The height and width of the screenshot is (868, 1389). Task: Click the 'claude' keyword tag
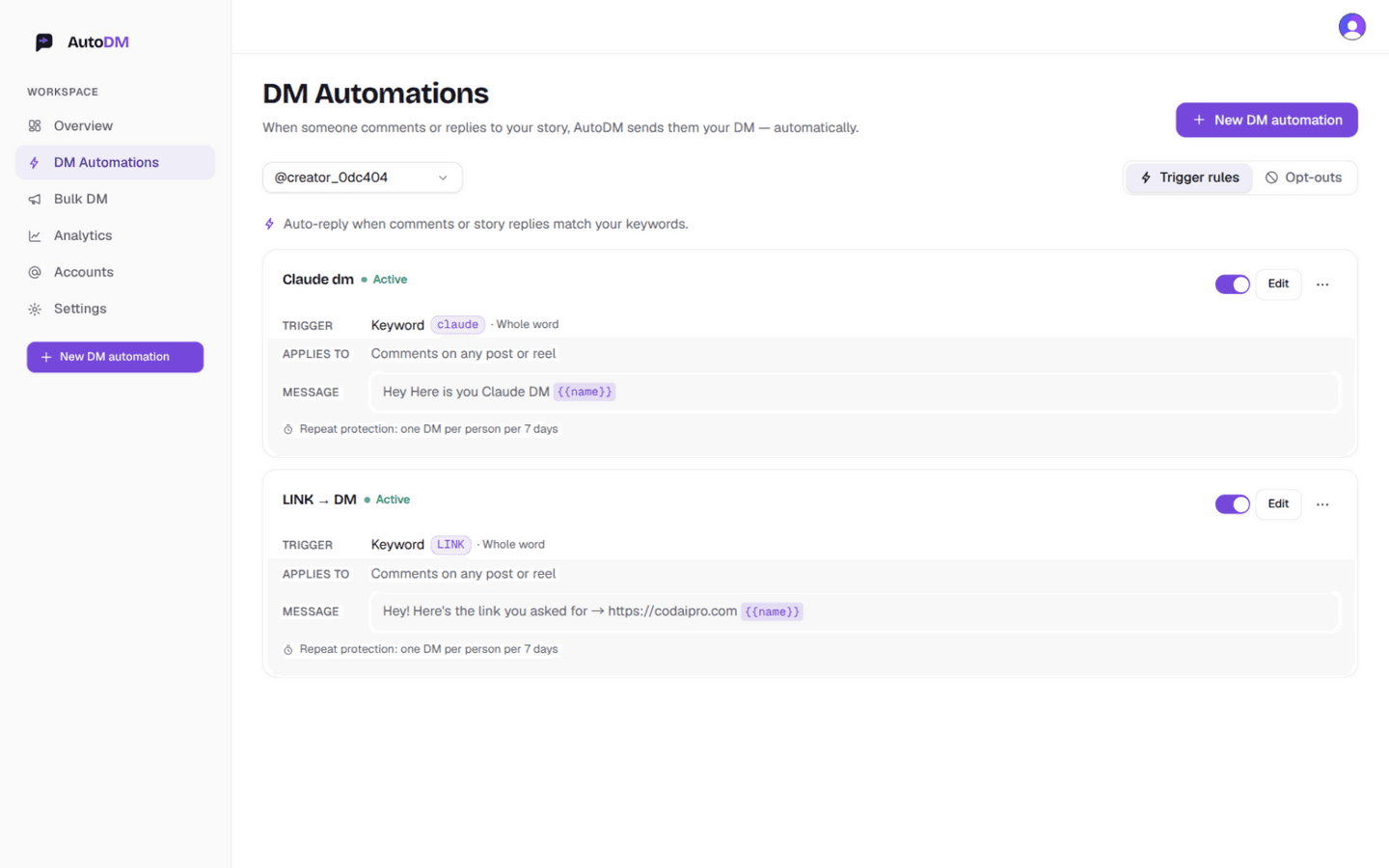[457, 325]
